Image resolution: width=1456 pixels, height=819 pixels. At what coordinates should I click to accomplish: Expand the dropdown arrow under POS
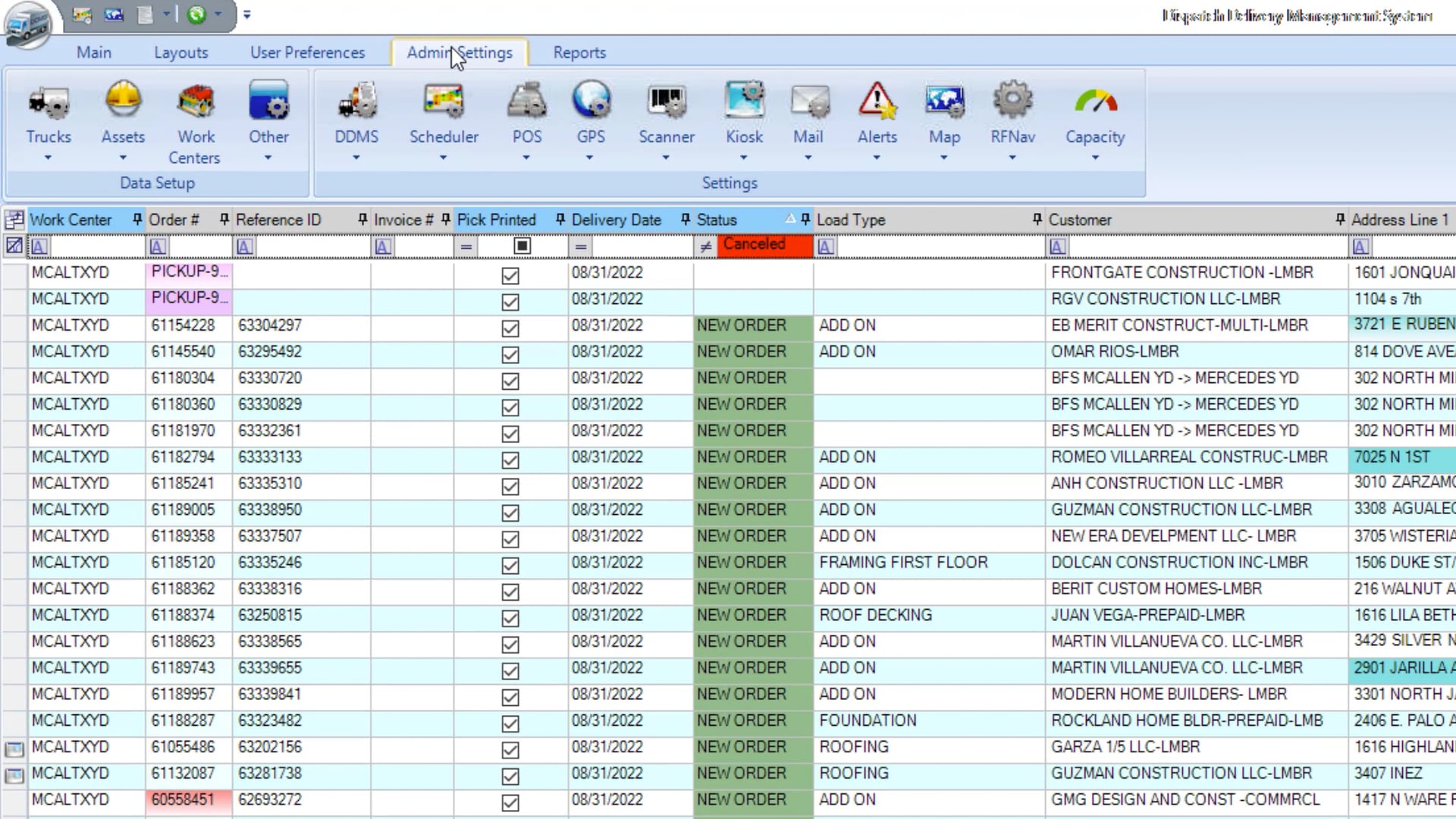pos(526,158)
